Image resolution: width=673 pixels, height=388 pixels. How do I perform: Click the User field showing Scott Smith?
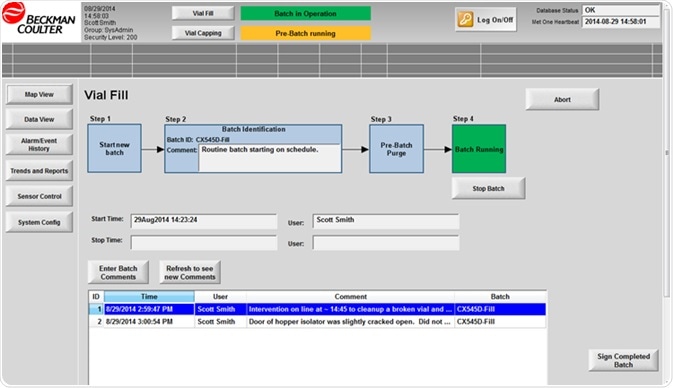tap(386, 221)
